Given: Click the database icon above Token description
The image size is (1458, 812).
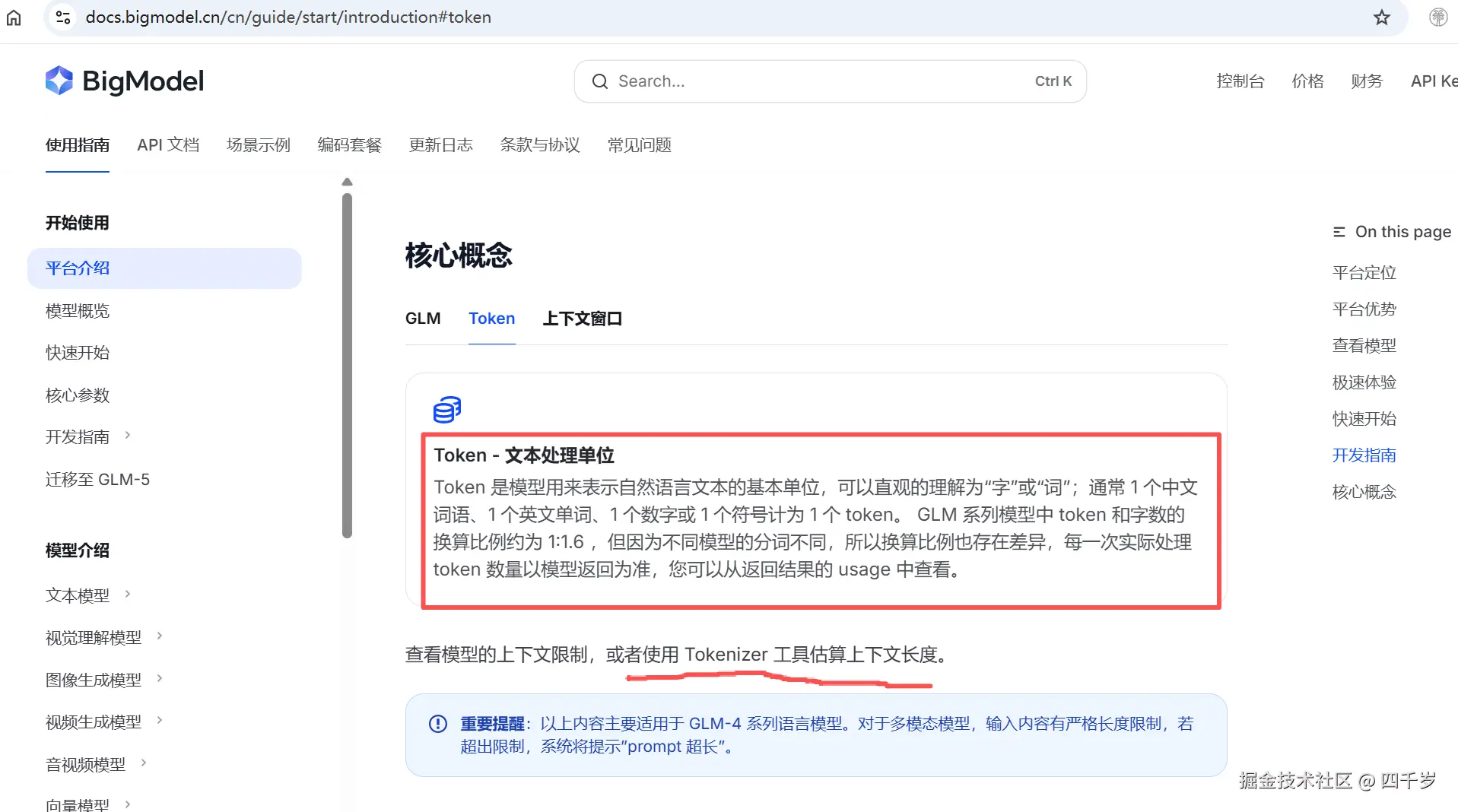Looking at the screenshot, I should [x=447, y=410].
